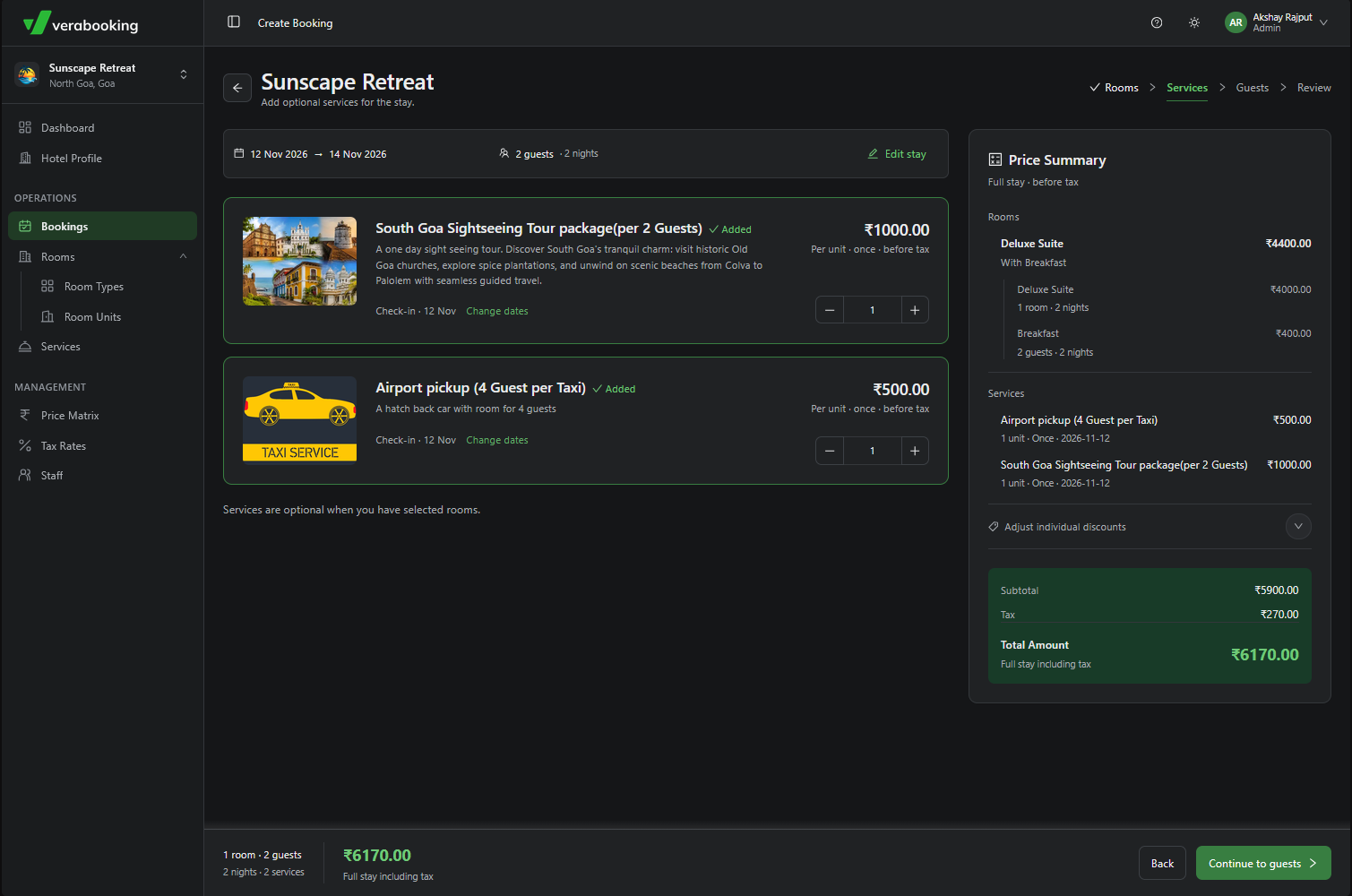Click Edit stay link

[x=897, y=153]
